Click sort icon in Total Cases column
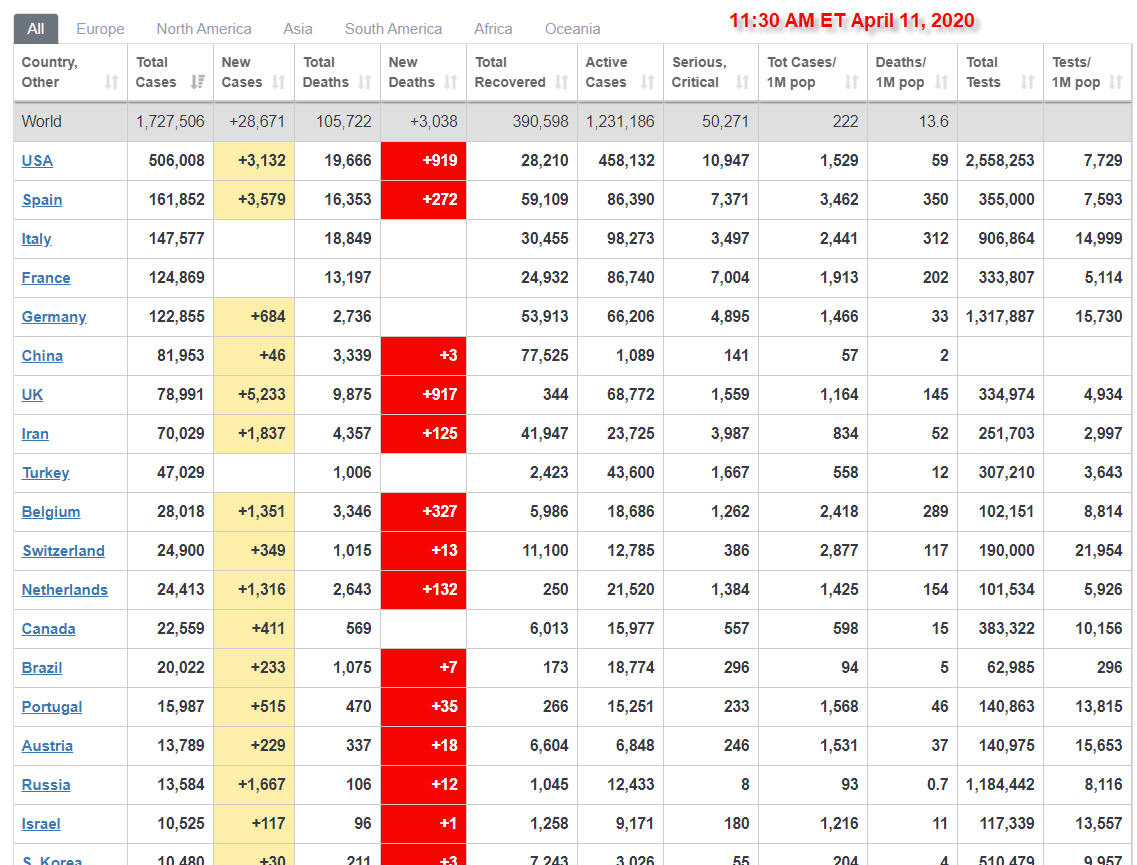This screenshot has height=865, width=1137. tap(198, 82)
